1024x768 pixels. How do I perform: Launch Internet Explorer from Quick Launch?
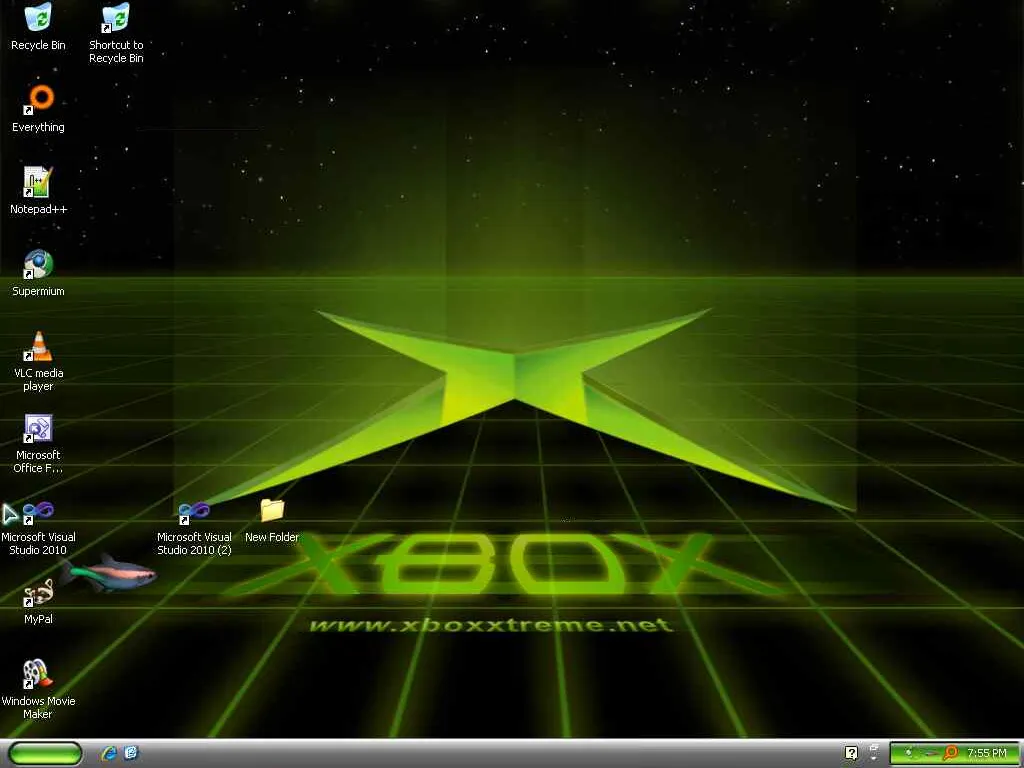point(108,754)
